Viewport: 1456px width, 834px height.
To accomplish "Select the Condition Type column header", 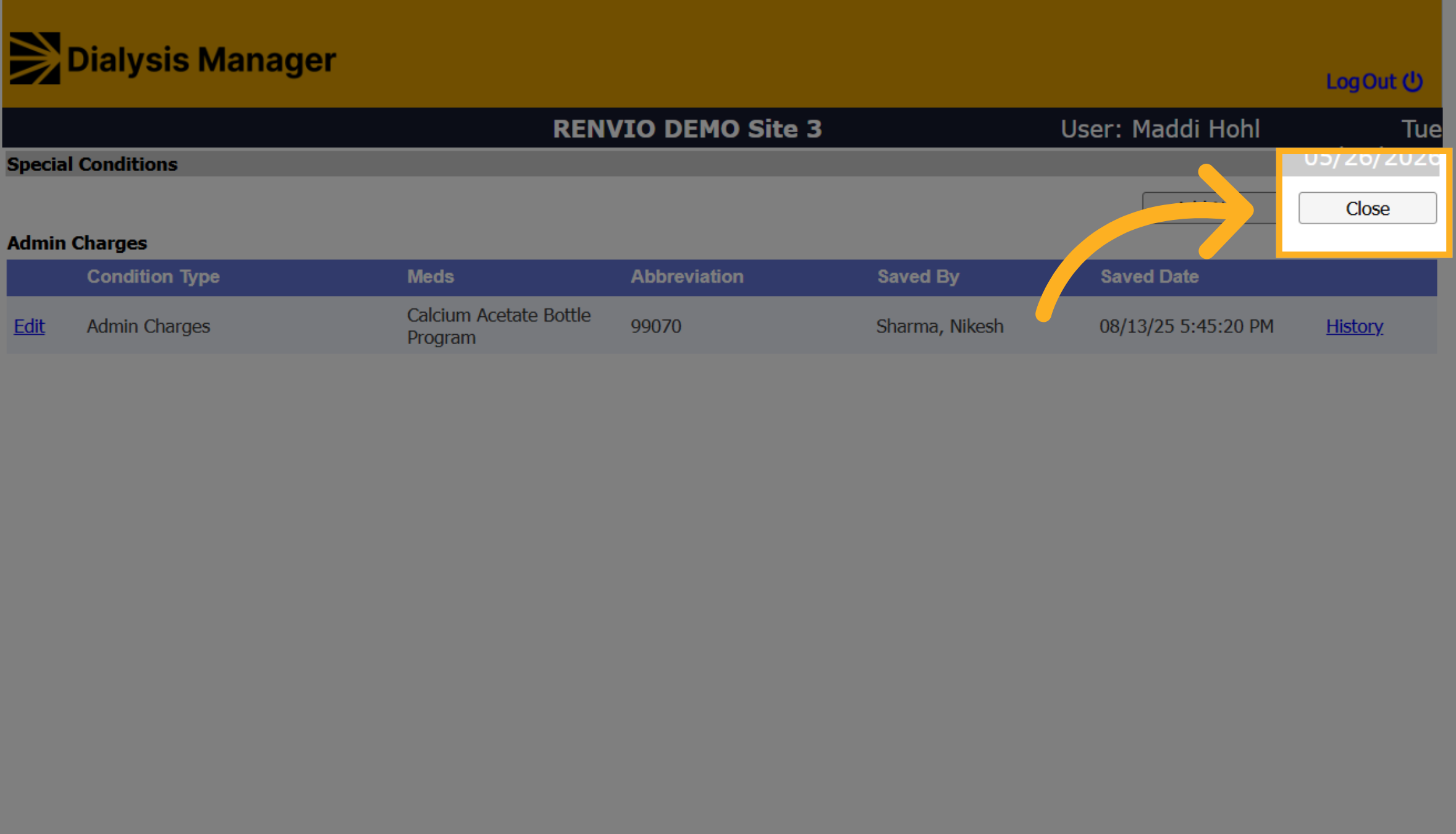I will coord(153,276).
